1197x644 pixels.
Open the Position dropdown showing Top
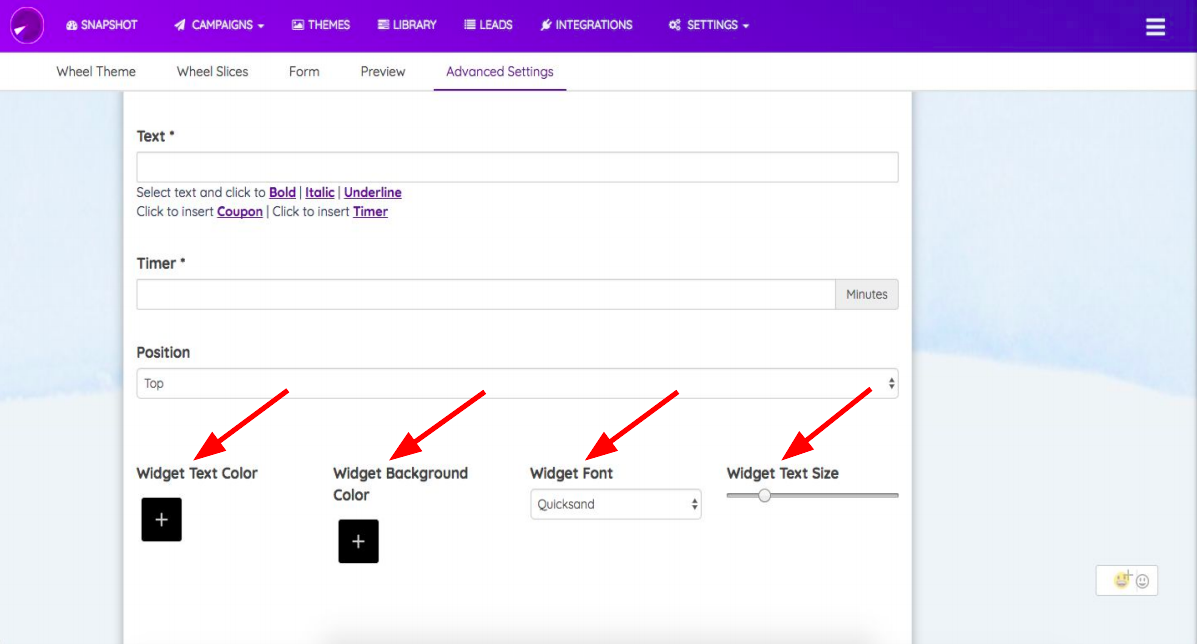[x=518, y=384]
